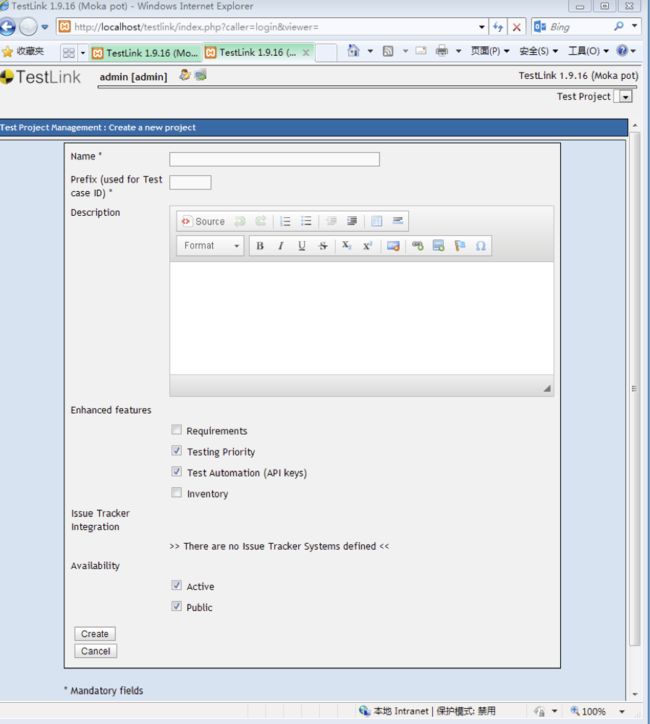This screenshot has height=724, width=650.
Task: Open the print dropdown arrow
Action: tap(458, 51)
